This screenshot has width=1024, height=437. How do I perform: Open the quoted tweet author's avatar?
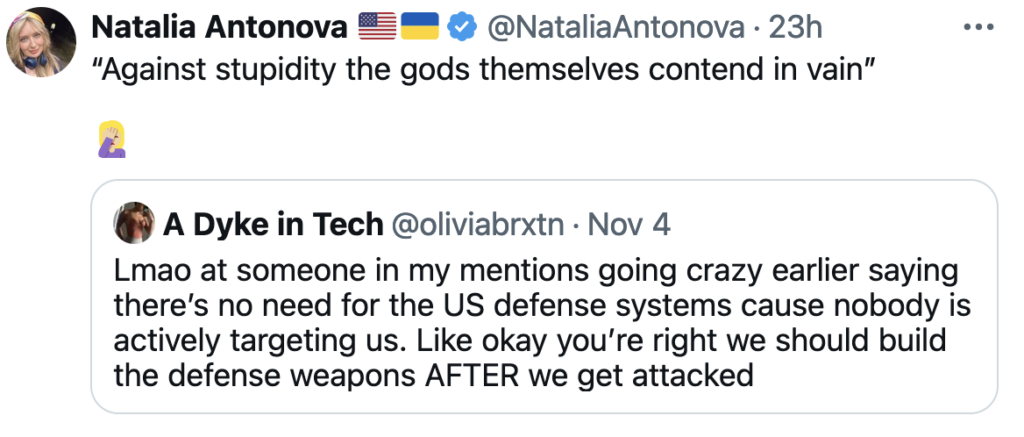pyautogui.click(x=134, y=224)
